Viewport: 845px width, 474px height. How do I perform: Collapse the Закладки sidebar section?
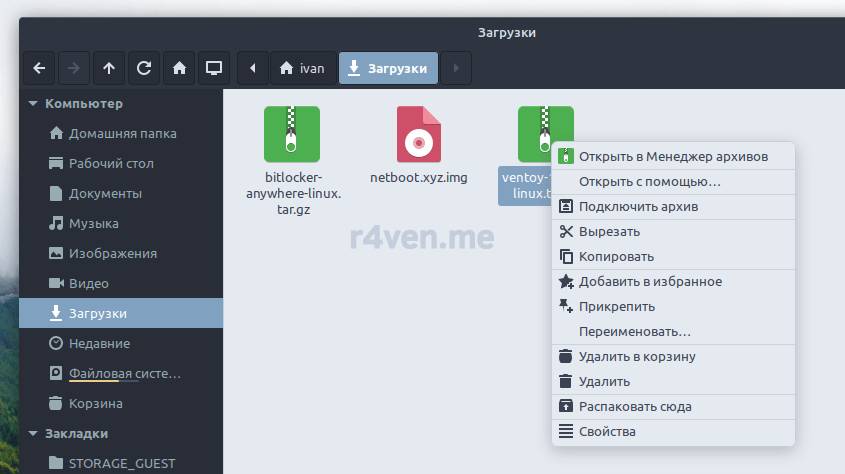[33, 434]
